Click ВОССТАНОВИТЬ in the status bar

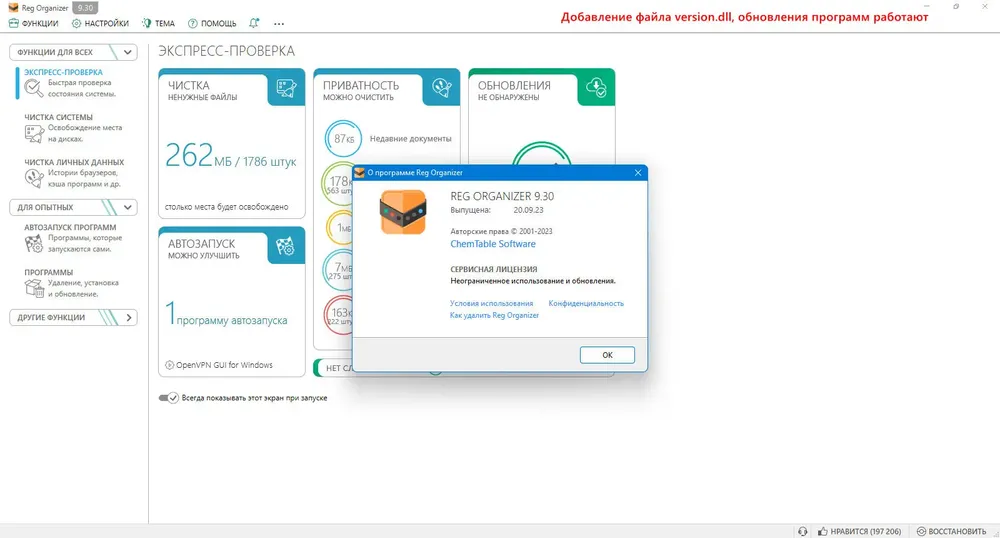[x=951, y=531]
